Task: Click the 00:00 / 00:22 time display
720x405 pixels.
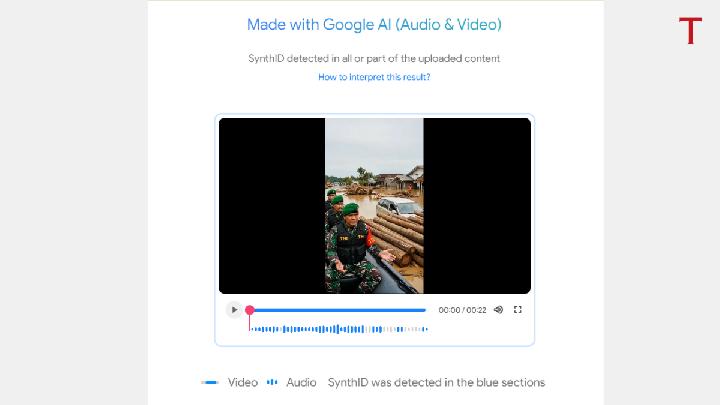Action: click(462, 310)
